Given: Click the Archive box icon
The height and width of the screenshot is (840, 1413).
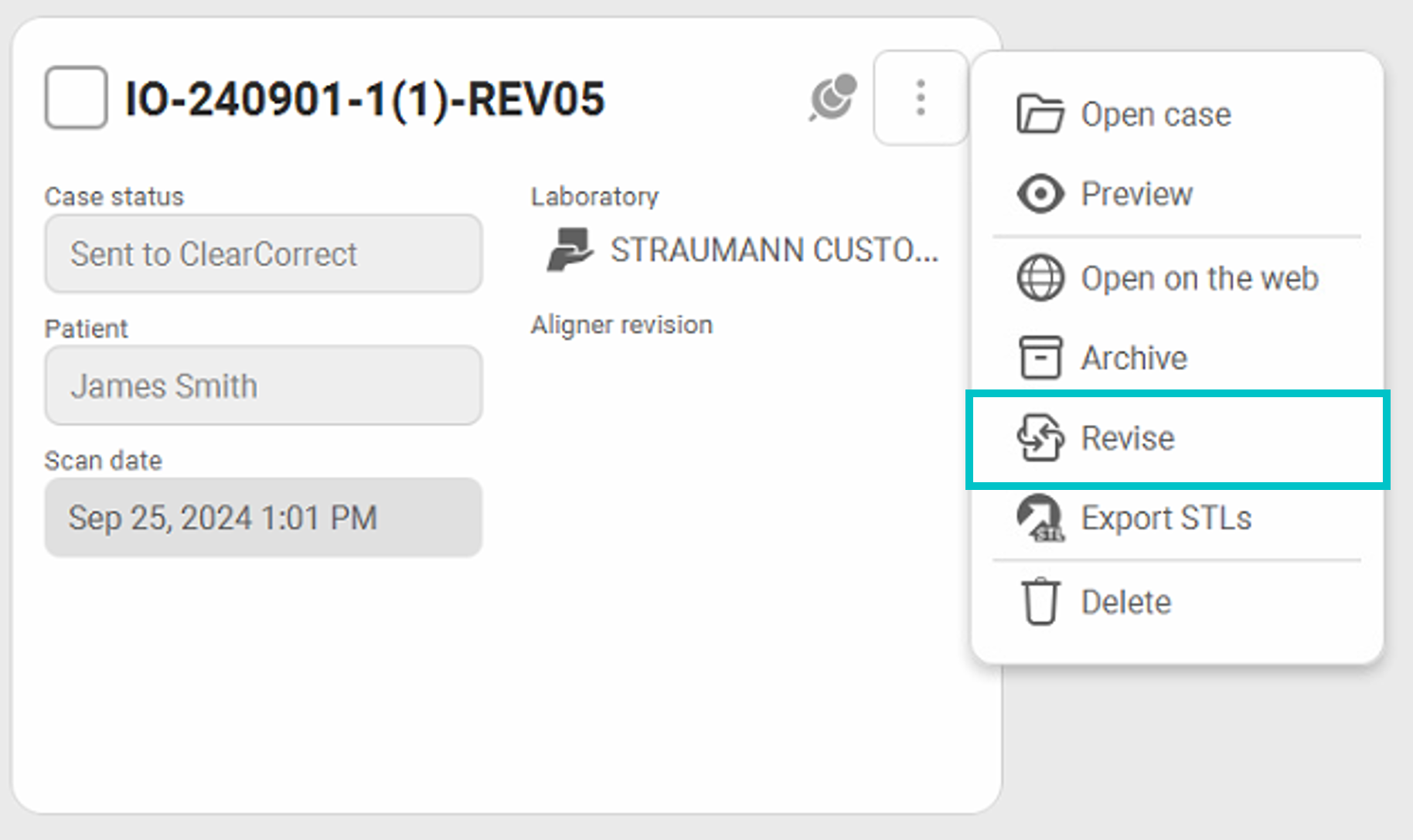Looking at the screenshot, I should [1040, 358].
